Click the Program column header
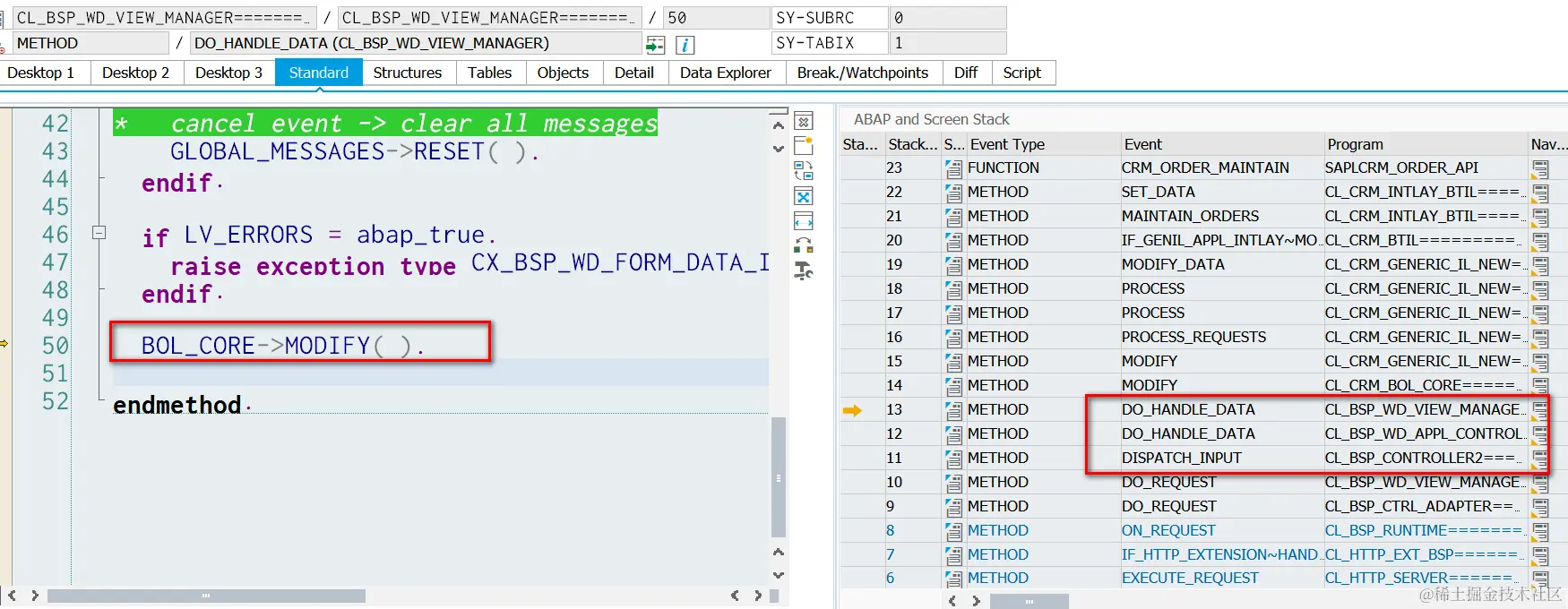 pyautogui.click(x=1425, y=144)
